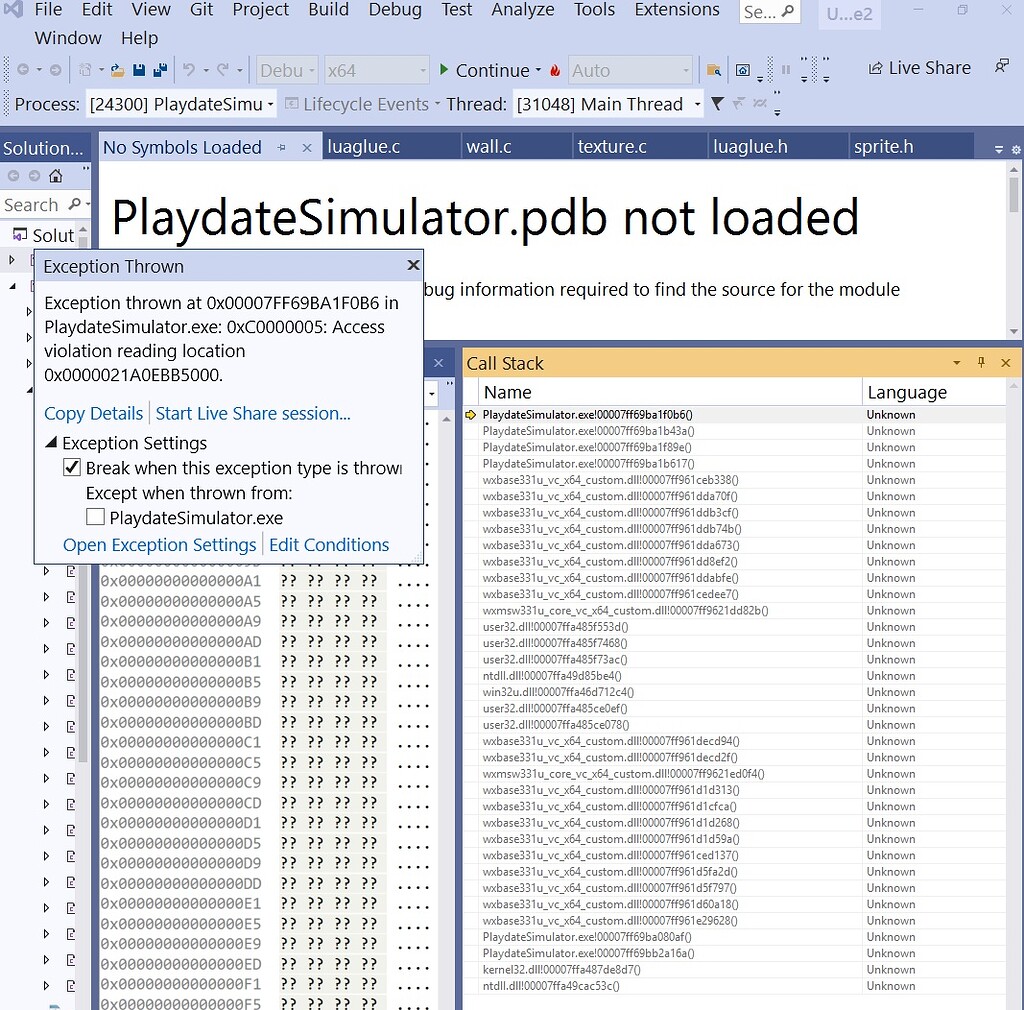Click the editor vertical scrollbar thumb
1024x1010 pixels.
click(1014, 194)
